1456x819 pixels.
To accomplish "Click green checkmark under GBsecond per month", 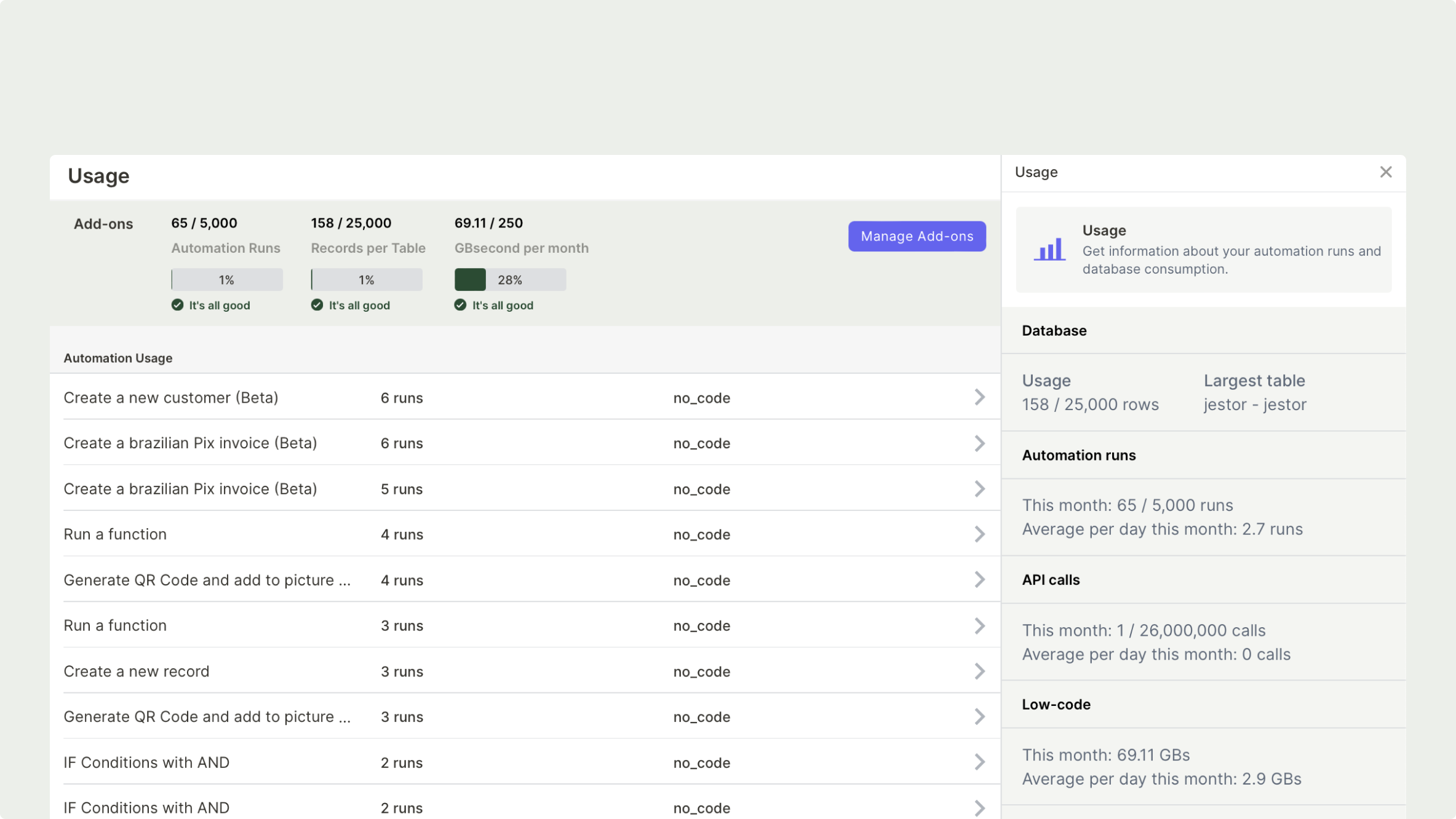I will pyautogui.click(x=460, y=305).
